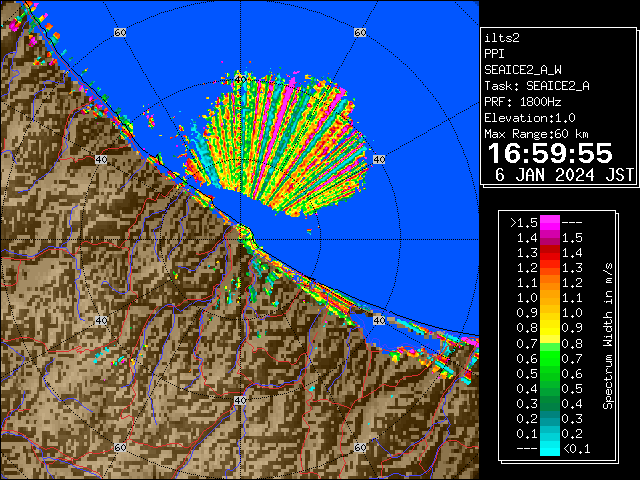Click the 16:59:55 timestamp
Image resolution: width=640 pixels, height=480 pixels.
tap(550, 154)
